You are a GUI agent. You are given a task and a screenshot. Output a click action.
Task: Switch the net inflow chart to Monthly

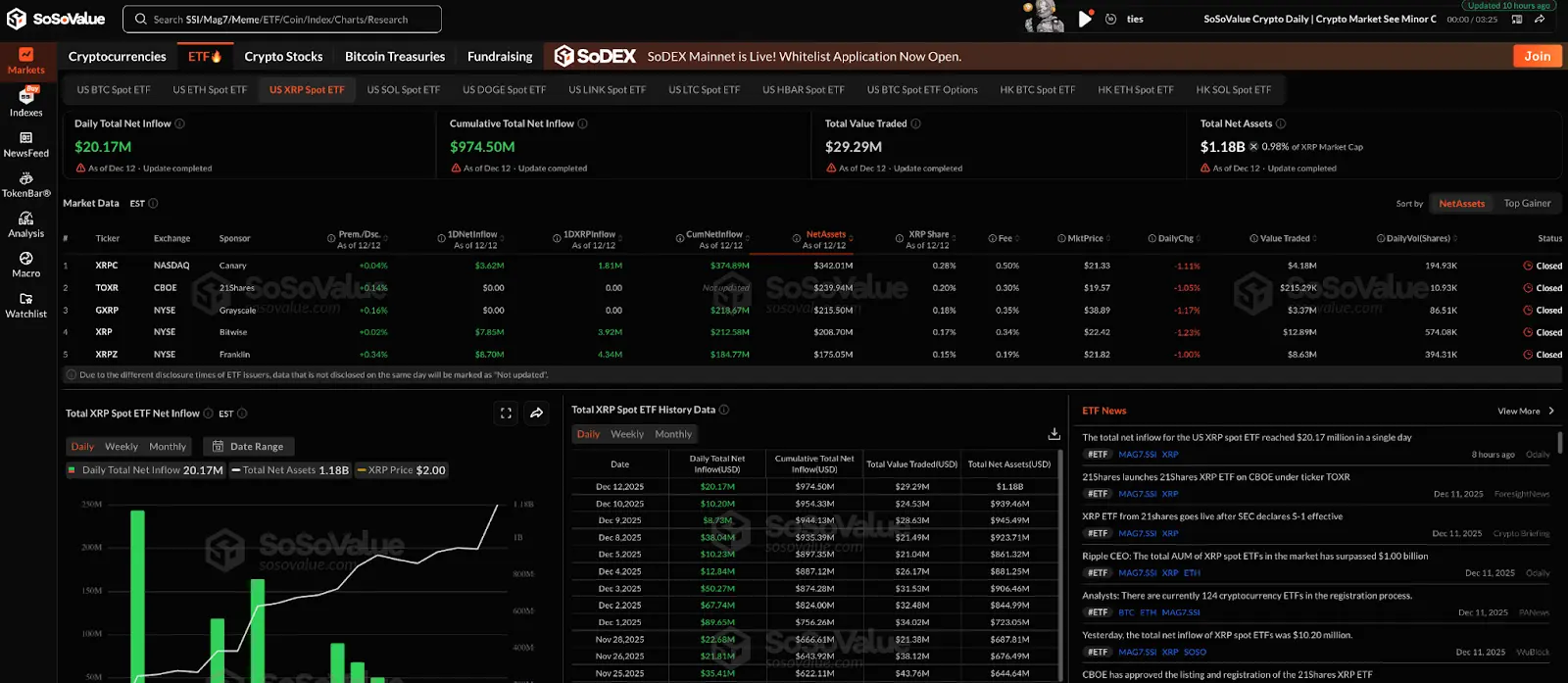[x=168, y=446]
